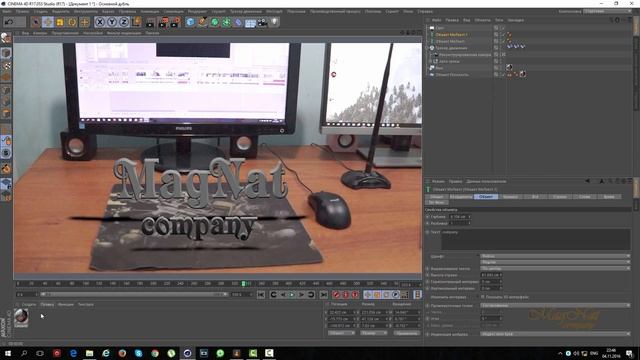This screenshot has height=360, width=640.
Task: Click the Текст input area containing company
Action: (536, 239)
